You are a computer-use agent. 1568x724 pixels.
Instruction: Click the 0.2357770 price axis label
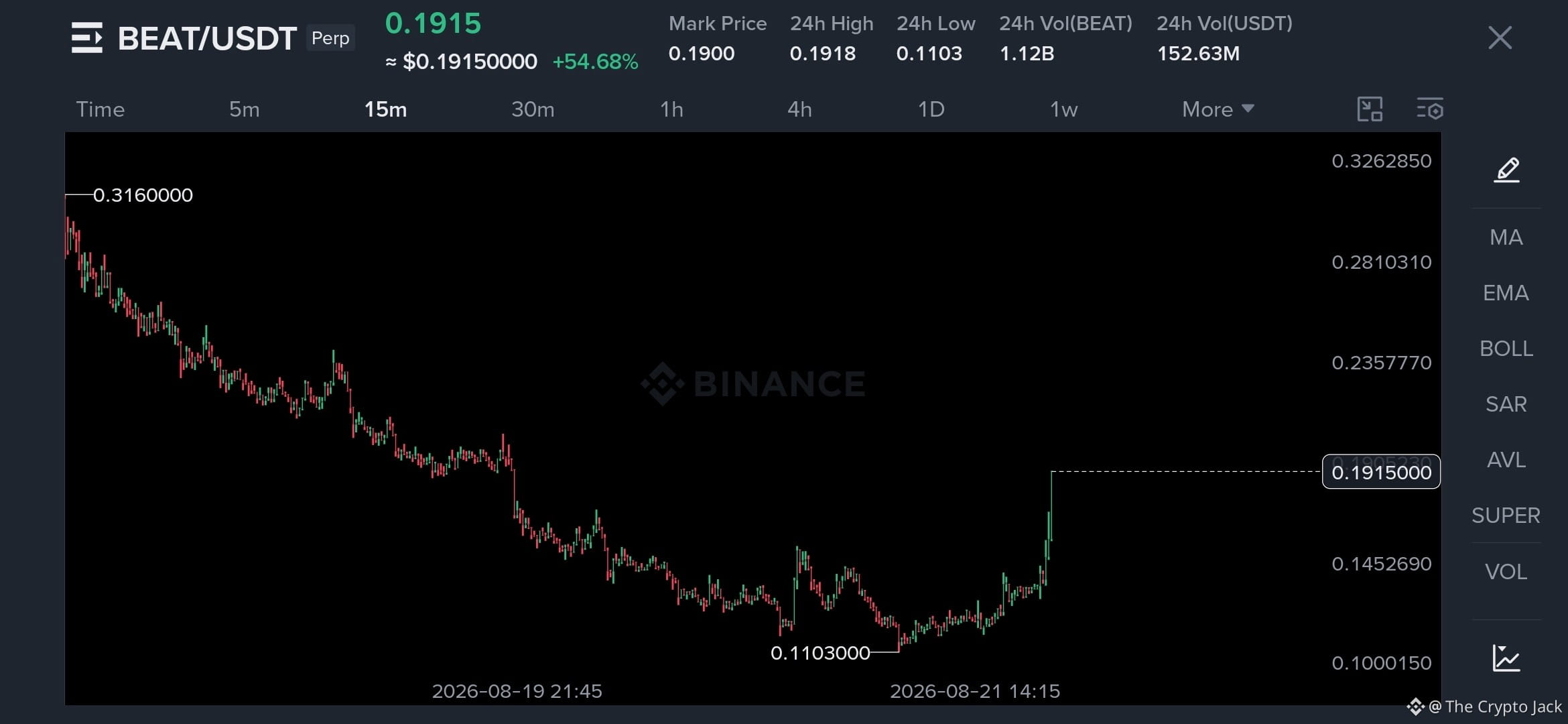coord(1381,363)
